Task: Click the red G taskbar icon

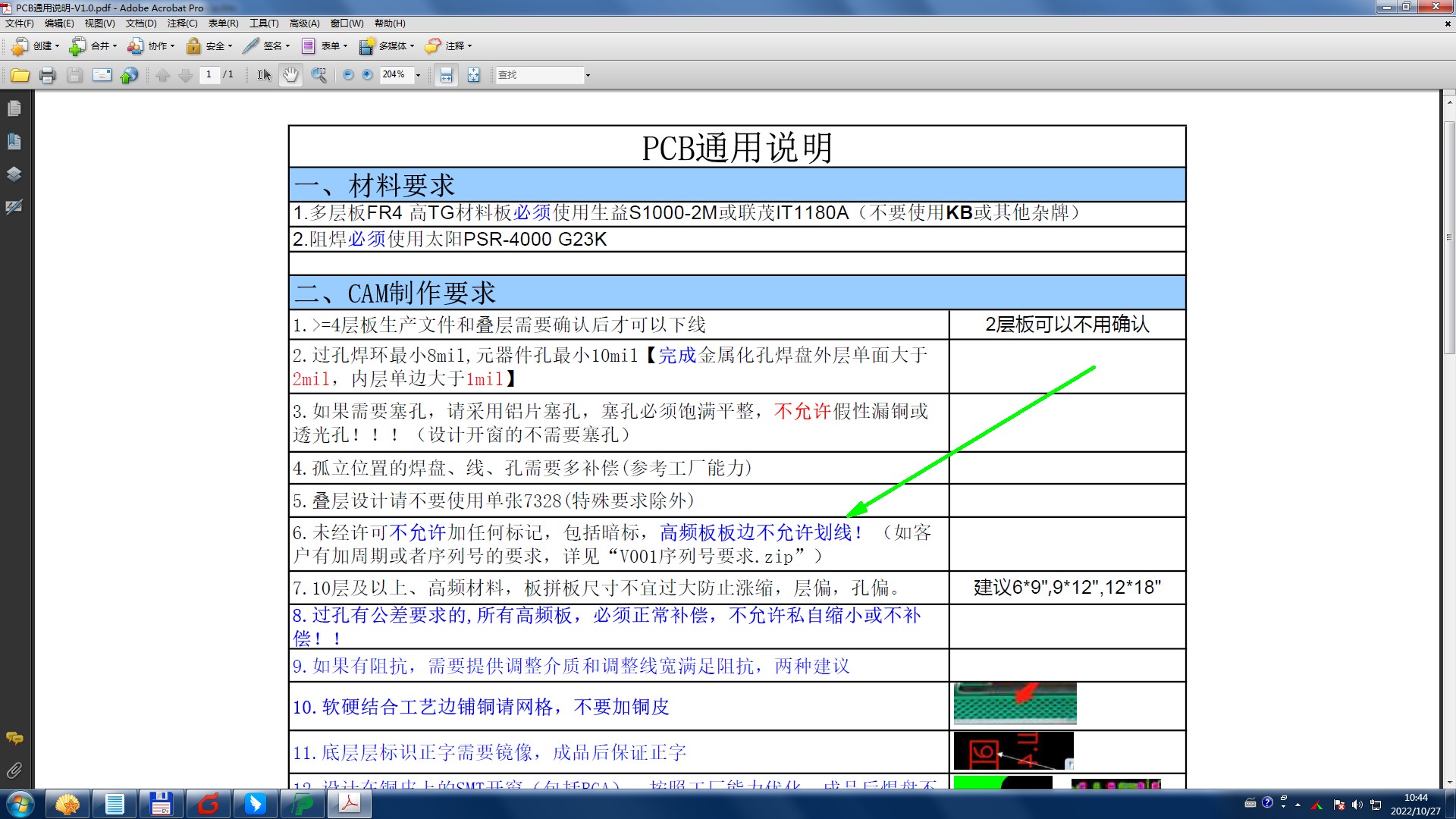Action: (x=209, y=804)
